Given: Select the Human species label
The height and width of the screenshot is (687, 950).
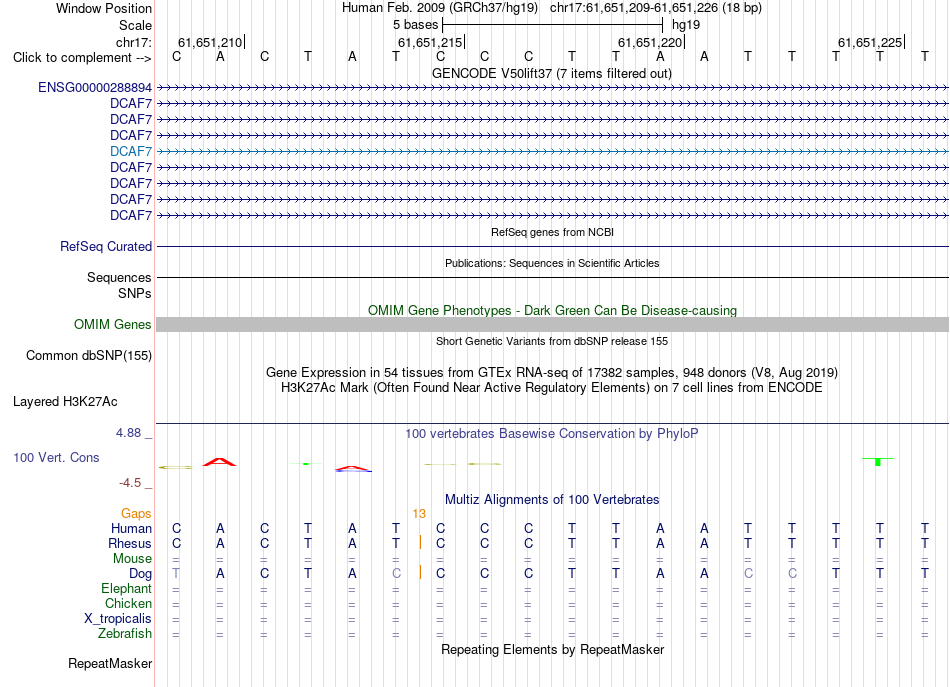Looking at the screenshot, I should (131, 528).
